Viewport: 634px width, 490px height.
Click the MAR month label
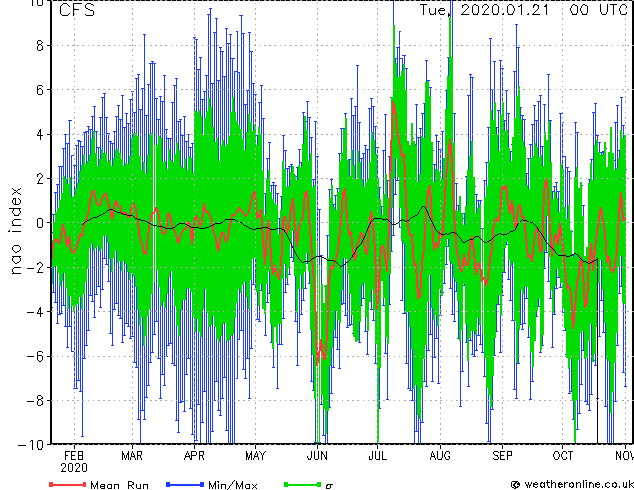(x=132, y=456)
